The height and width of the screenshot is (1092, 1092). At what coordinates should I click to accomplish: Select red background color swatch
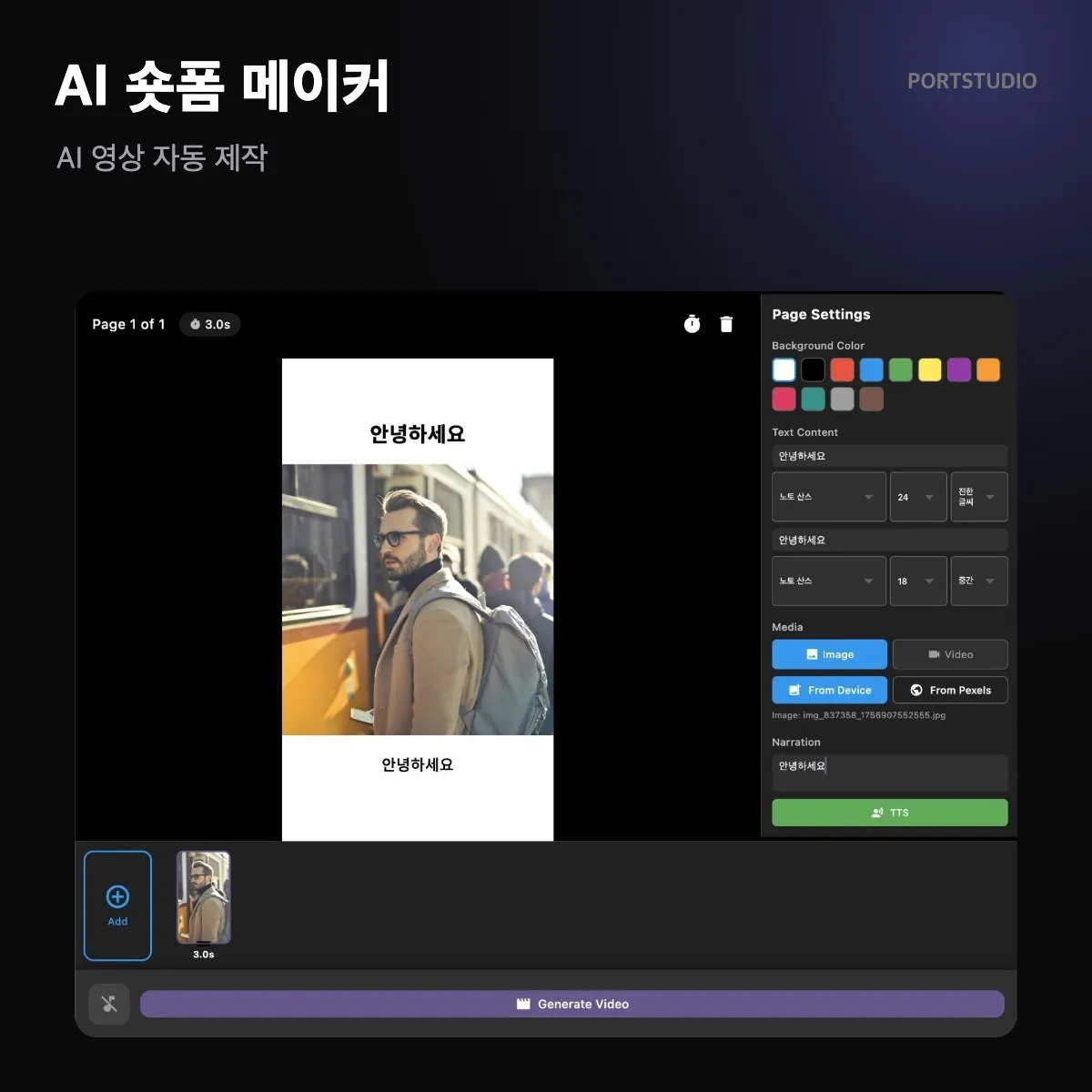(x=842, y=369)
